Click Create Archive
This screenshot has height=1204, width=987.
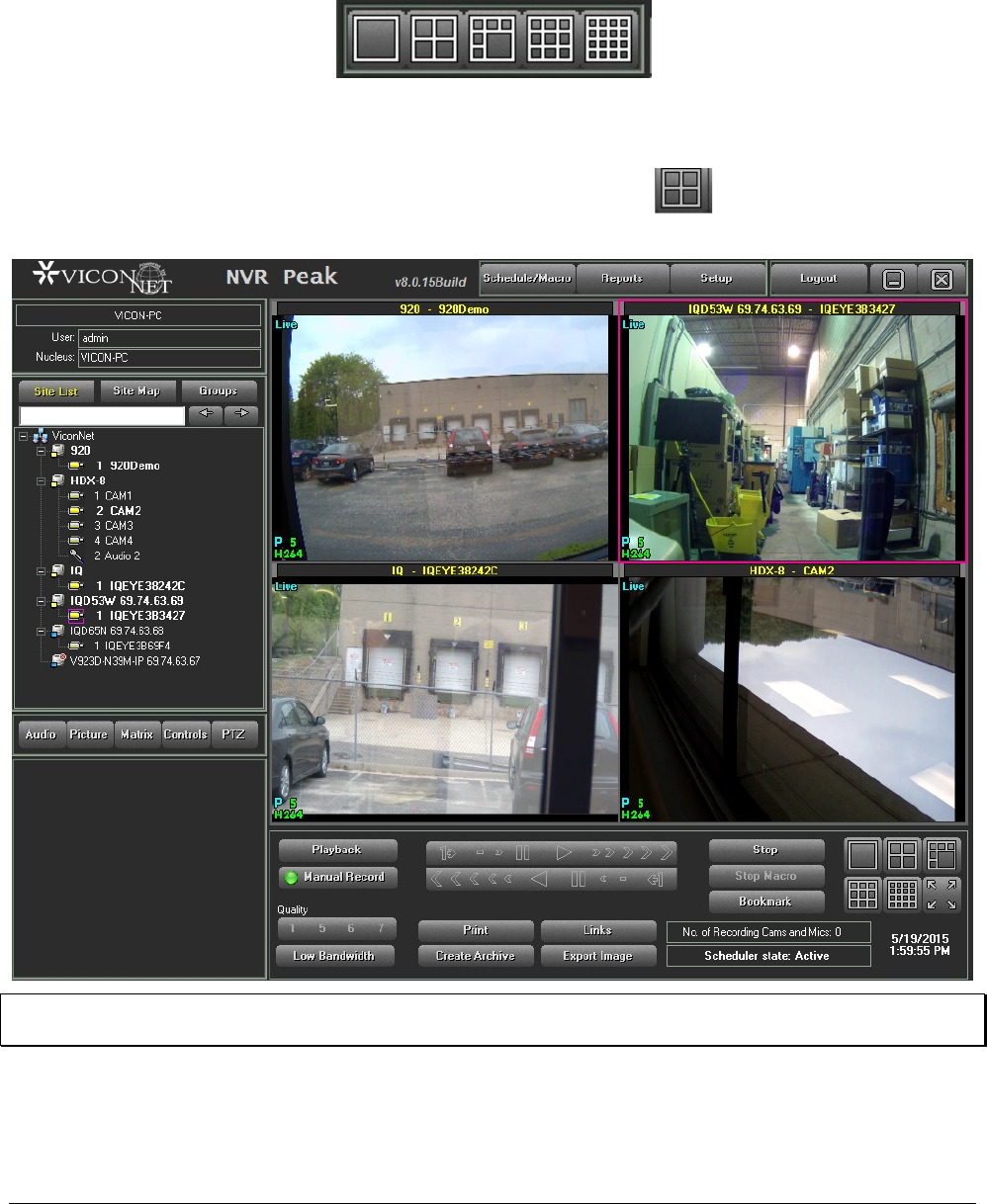click(x=476, y=956)
